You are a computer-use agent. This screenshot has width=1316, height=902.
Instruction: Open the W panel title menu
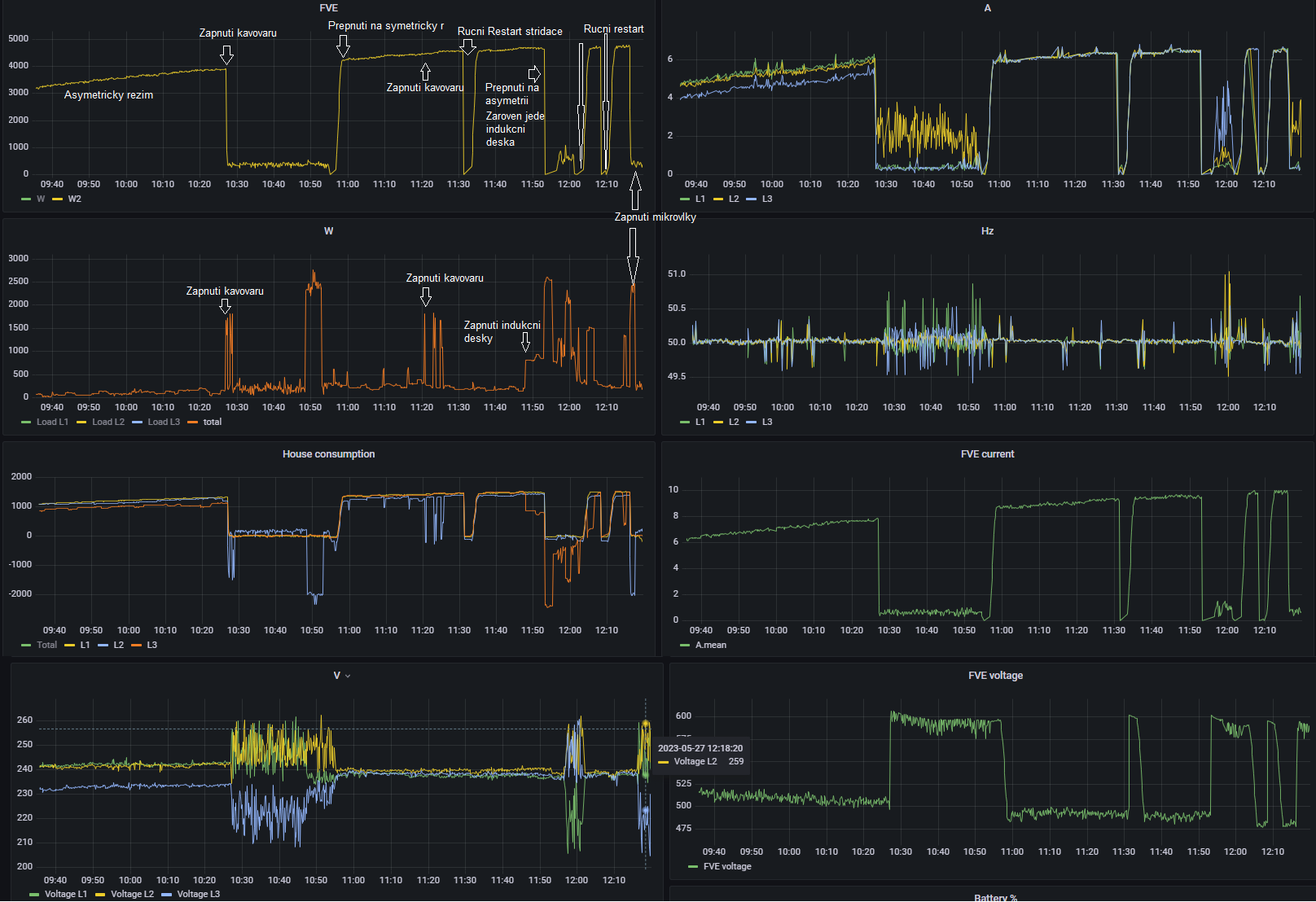coord(328,231)
